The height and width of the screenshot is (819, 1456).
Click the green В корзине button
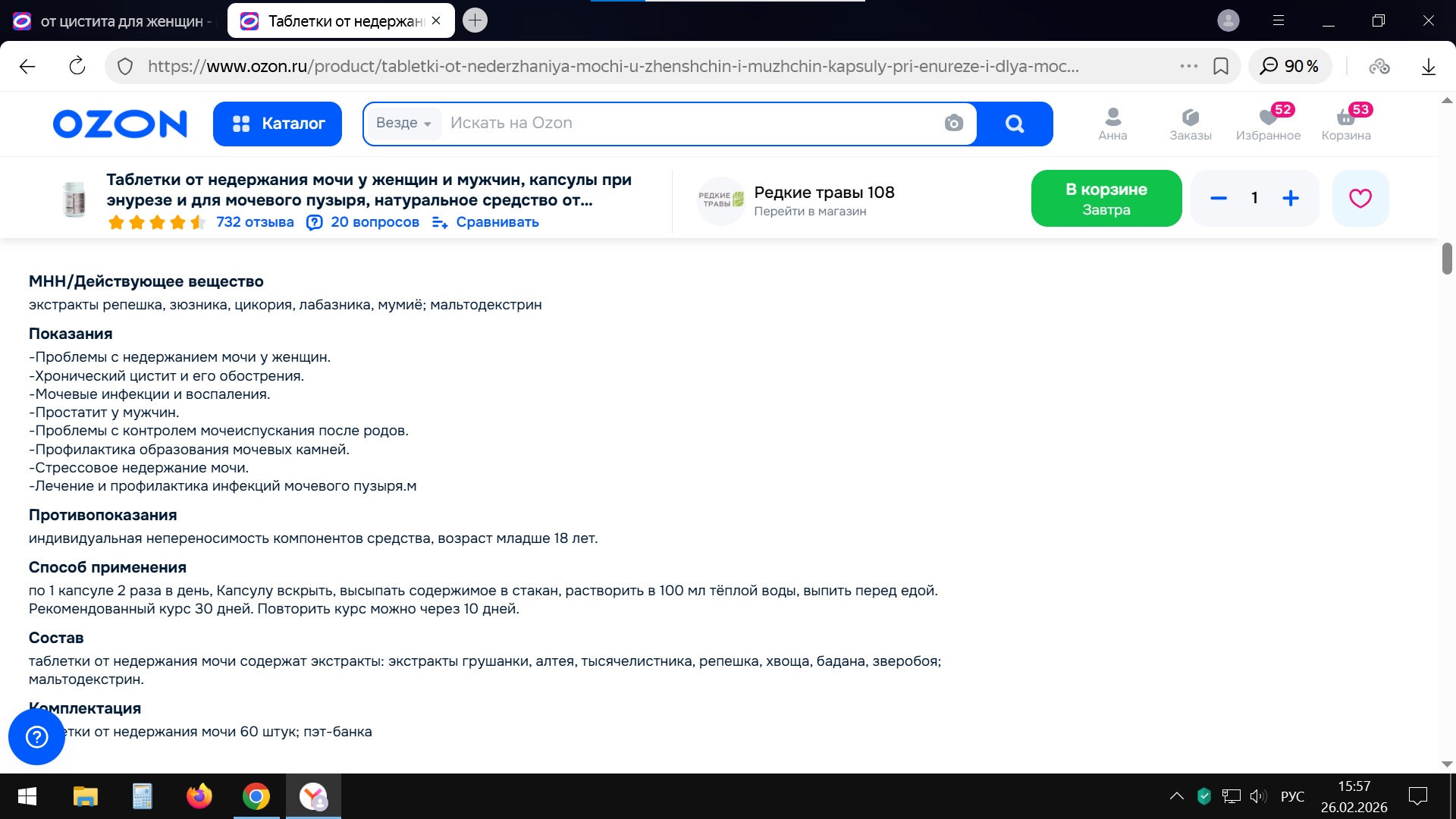click(1106, 198)
